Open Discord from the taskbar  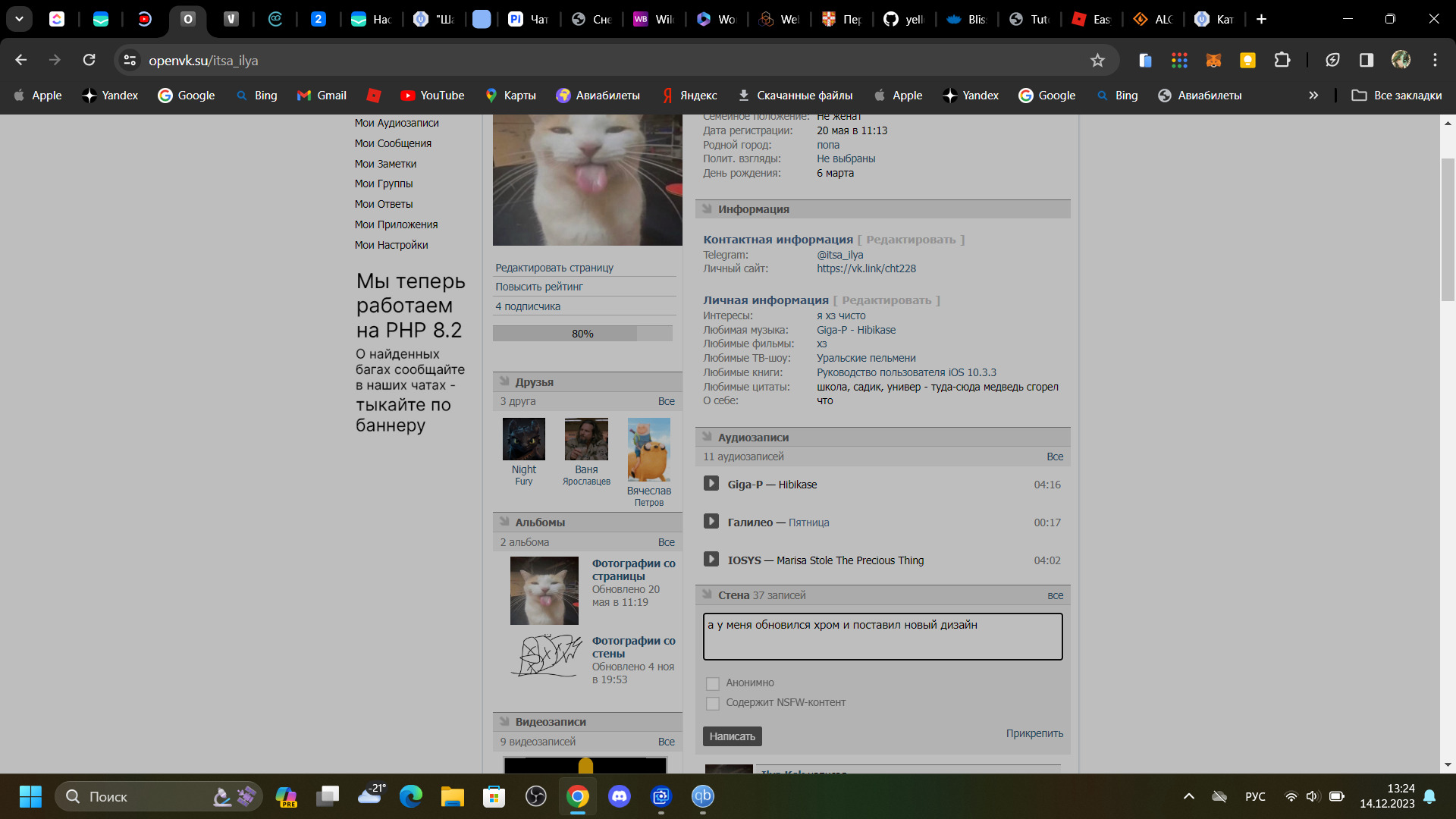pyautogui.click(x=620, y=796)
